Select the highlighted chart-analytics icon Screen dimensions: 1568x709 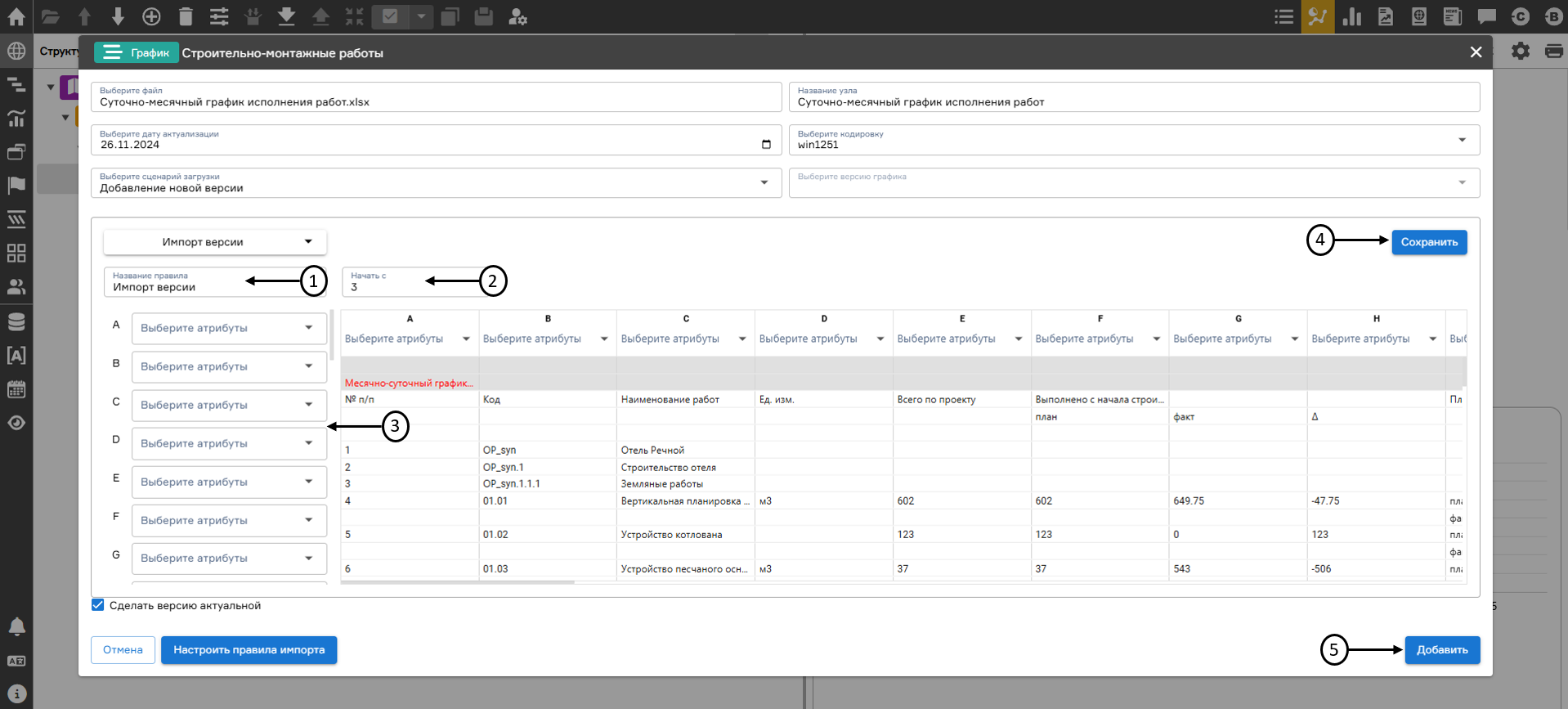coord(1318,16)
